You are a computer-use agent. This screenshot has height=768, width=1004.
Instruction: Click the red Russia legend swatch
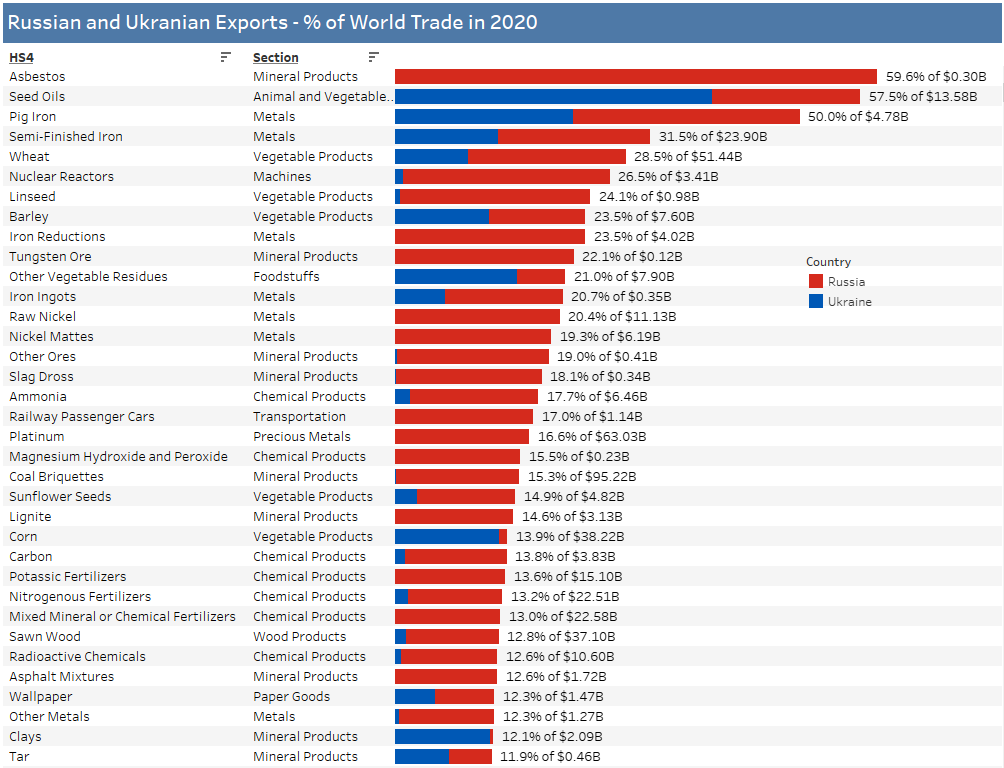(816, 282)
